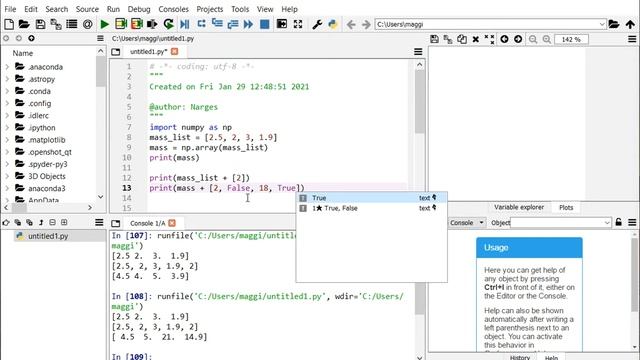The height and width of the screenshot is (360, 640).
Task: Go forward using right arrow icon
Action: pos(366,24)
